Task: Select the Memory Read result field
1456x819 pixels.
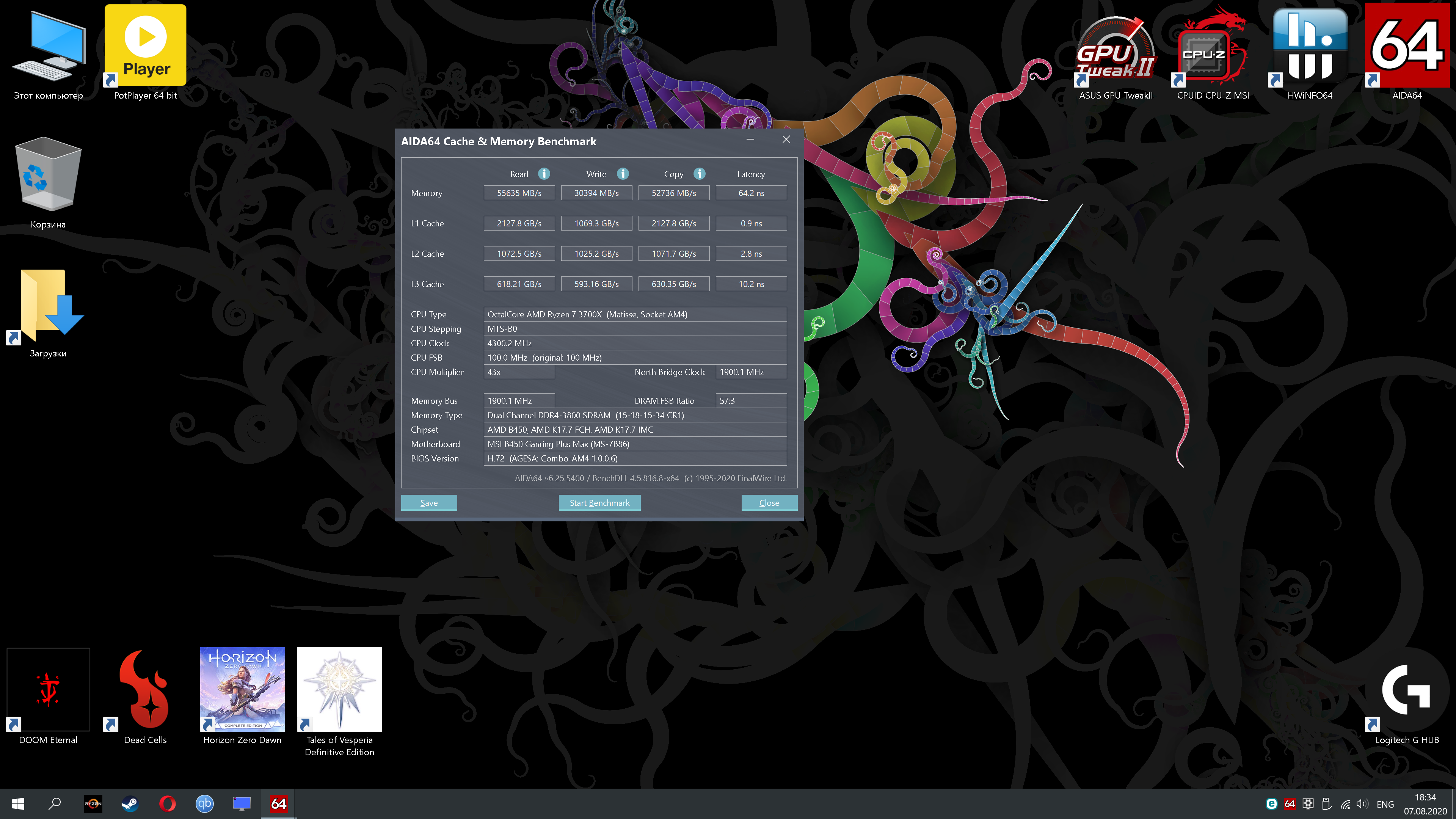Action: (x=518, y=193)
